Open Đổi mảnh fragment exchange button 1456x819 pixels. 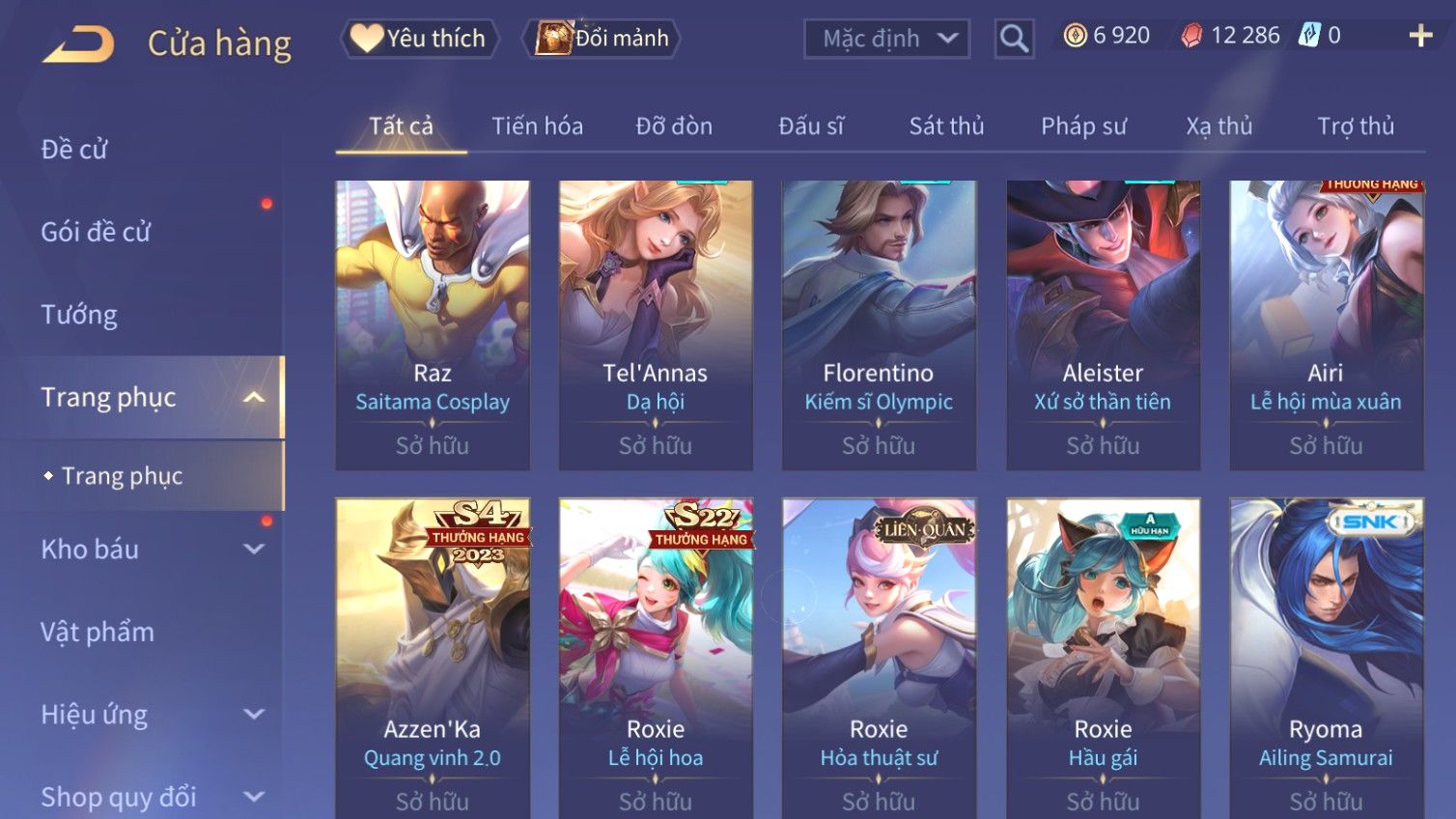click(x=602, y=39)
